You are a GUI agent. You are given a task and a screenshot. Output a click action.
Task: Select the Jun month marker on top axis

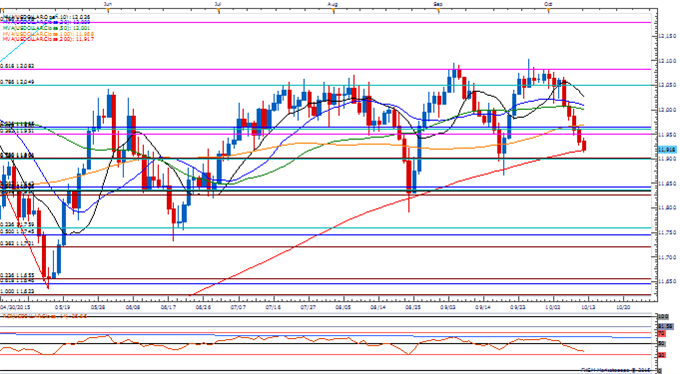click(x=108, y=3)
